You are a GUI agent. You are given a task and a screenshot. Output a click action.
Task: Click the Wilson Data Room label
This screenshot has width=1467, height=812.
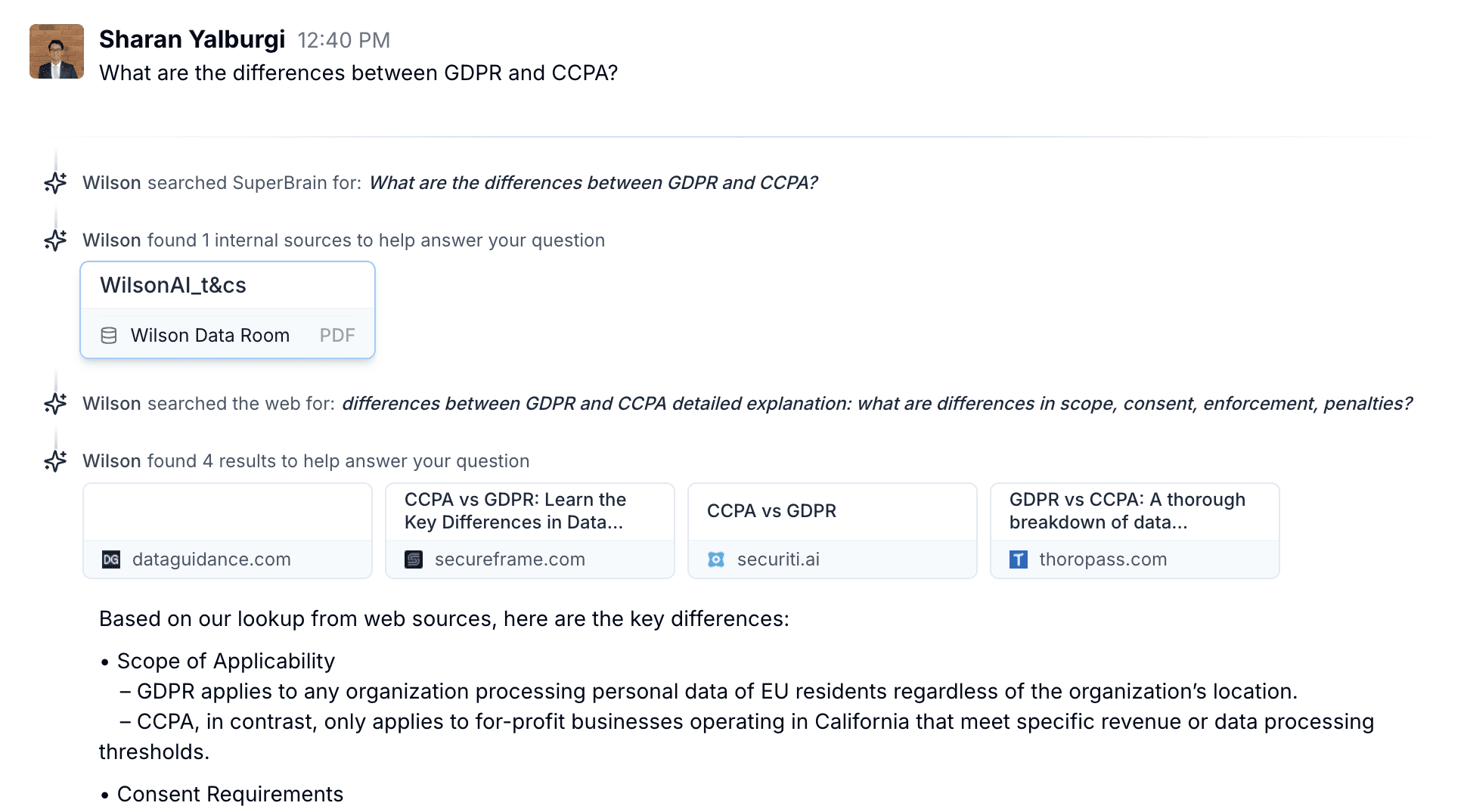click(210, 336)
